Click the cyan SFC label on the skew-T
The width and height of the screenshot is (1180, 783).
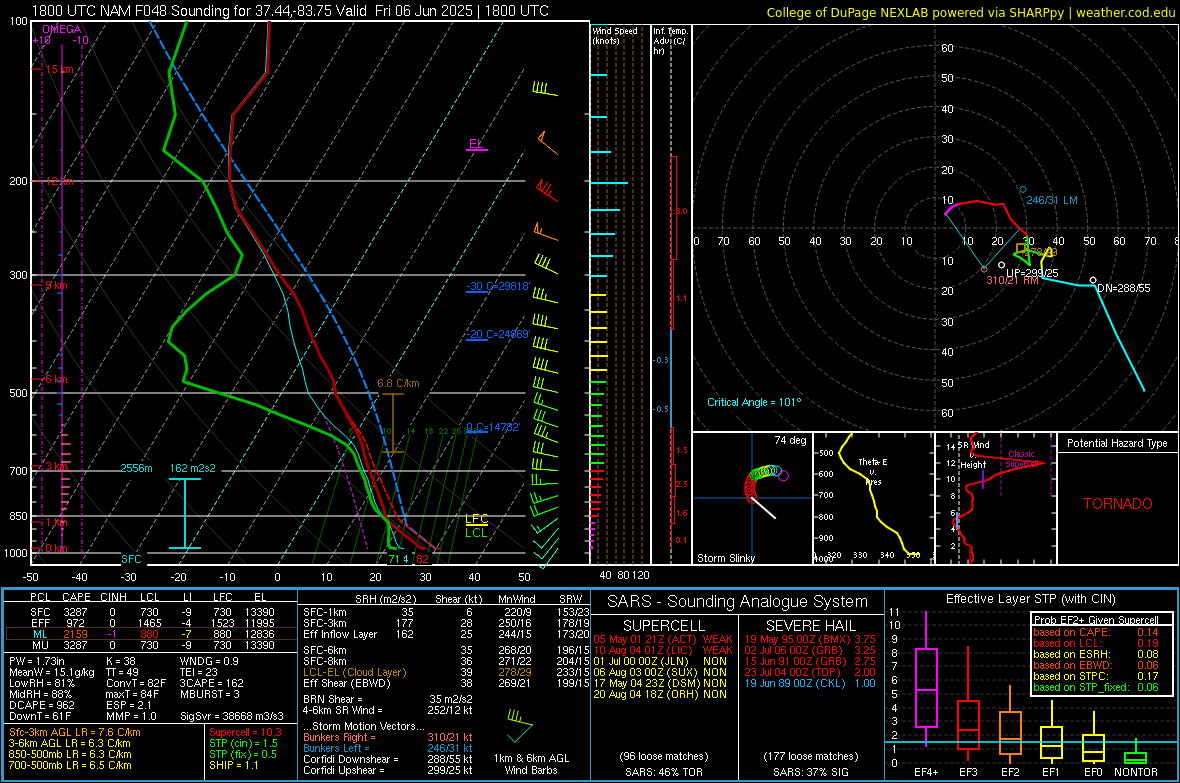click(132, 559)
